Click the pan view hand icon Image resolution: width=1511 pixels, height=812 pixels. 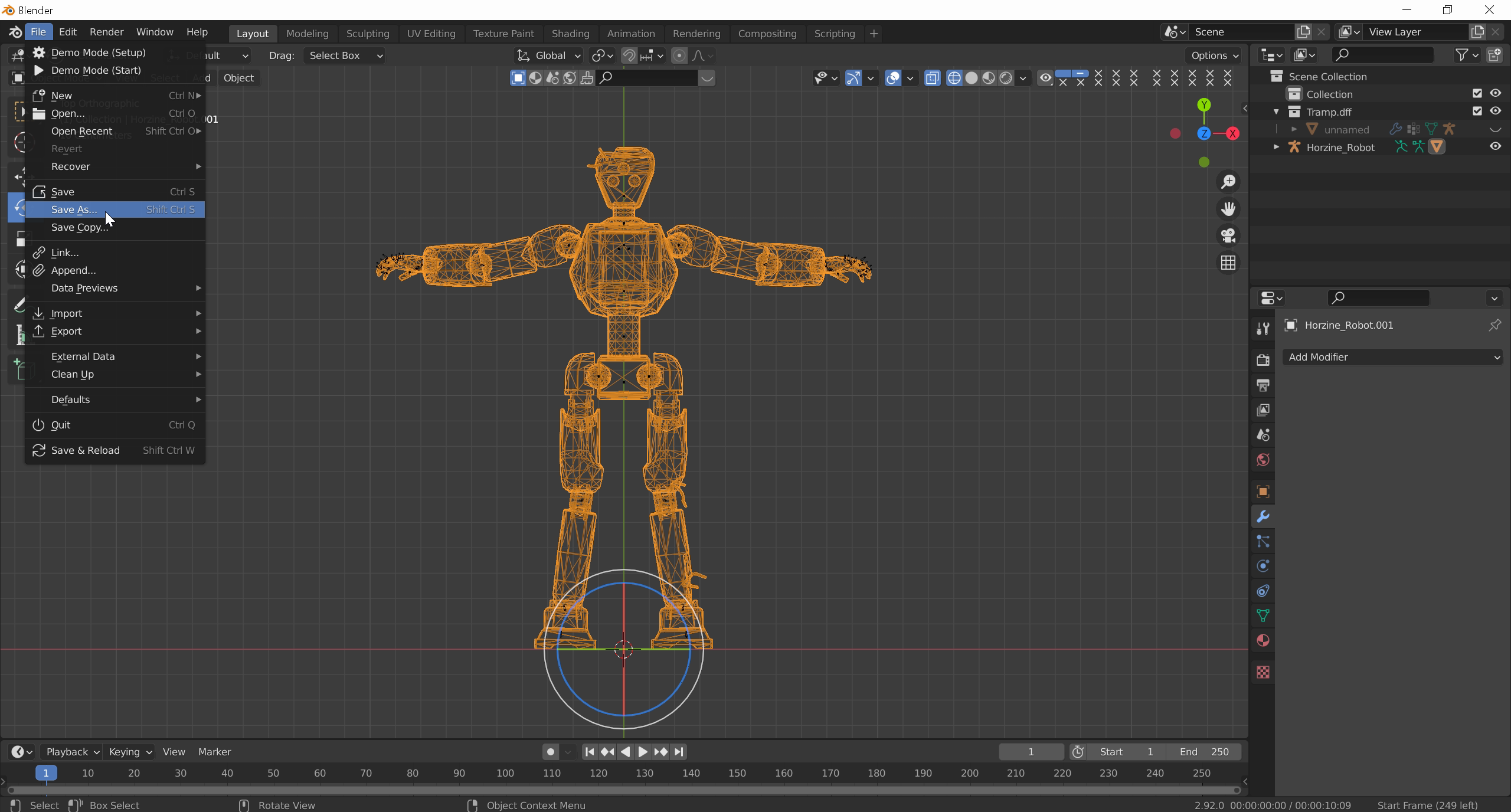click(x=1228, y=209)
